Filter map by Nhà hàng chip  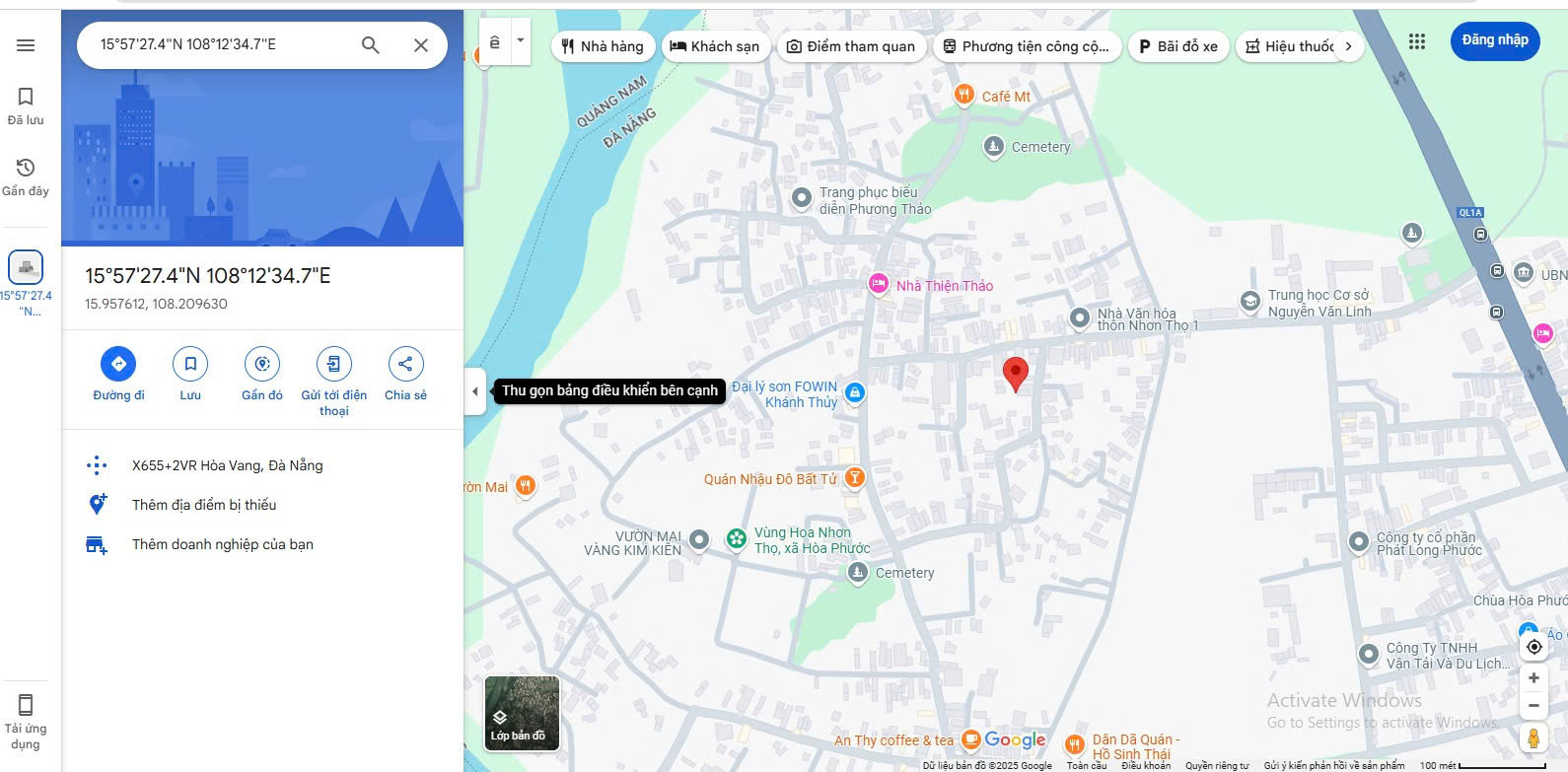(x=602, y=46)
